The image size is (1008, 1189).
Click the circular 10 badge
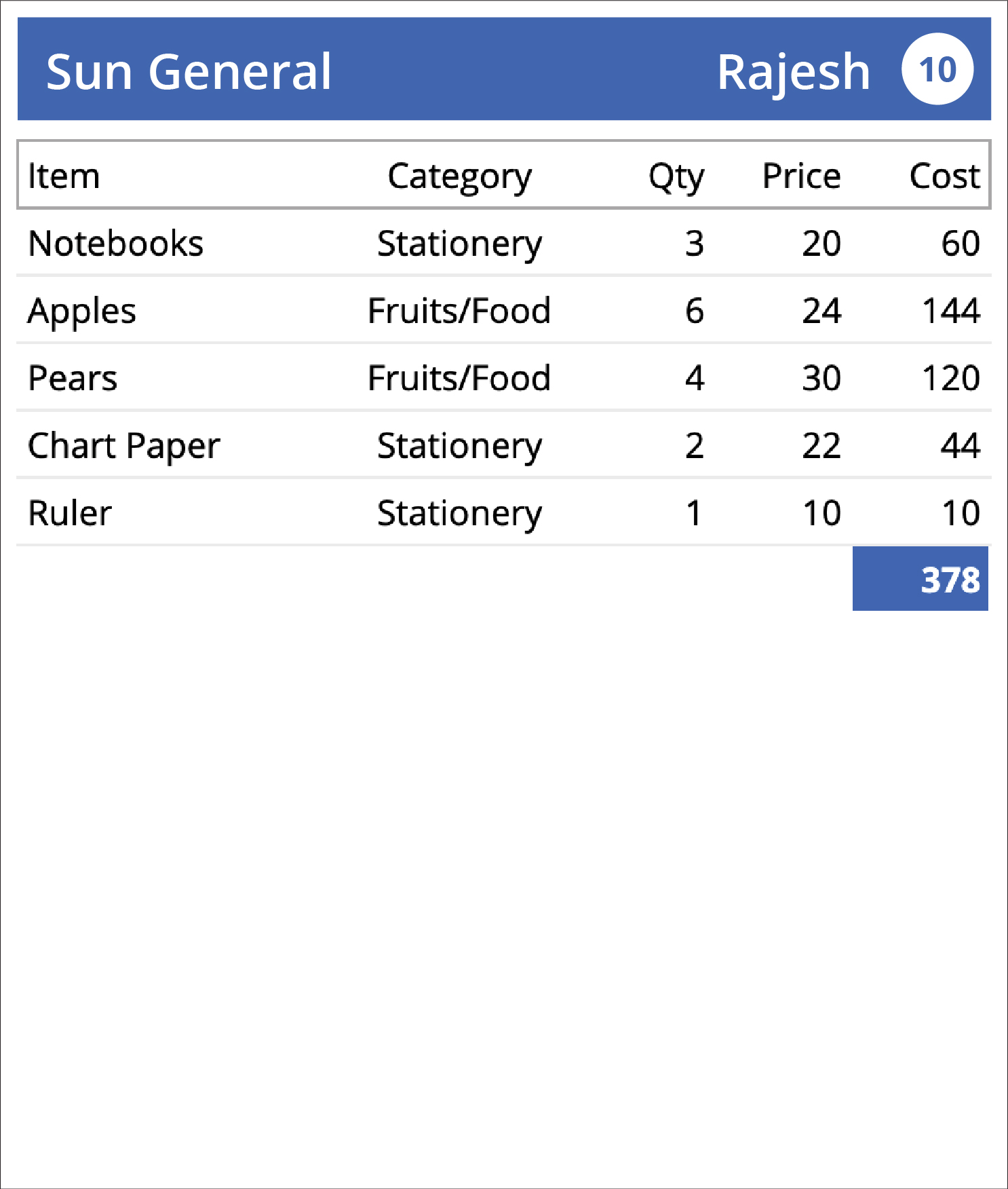coord(937,69)
